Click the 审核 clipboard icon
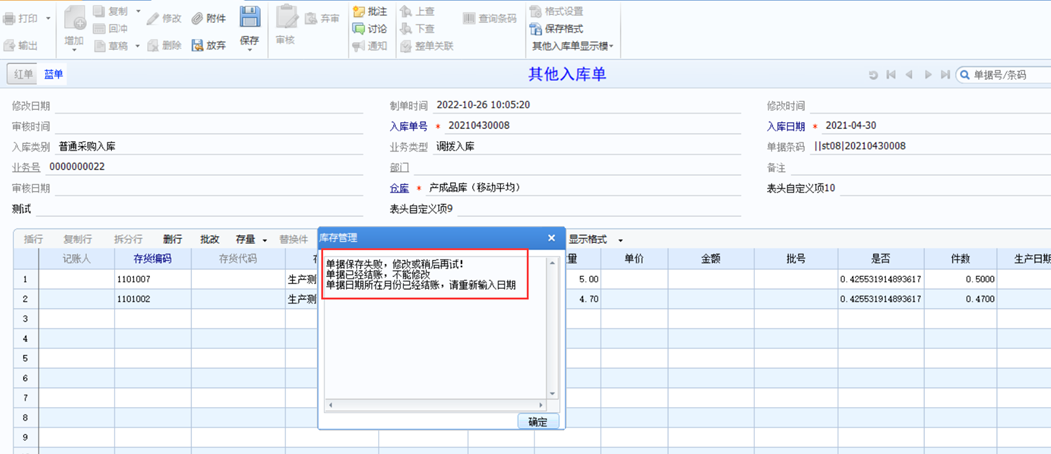1051x454 pixels. click(286, 17)
